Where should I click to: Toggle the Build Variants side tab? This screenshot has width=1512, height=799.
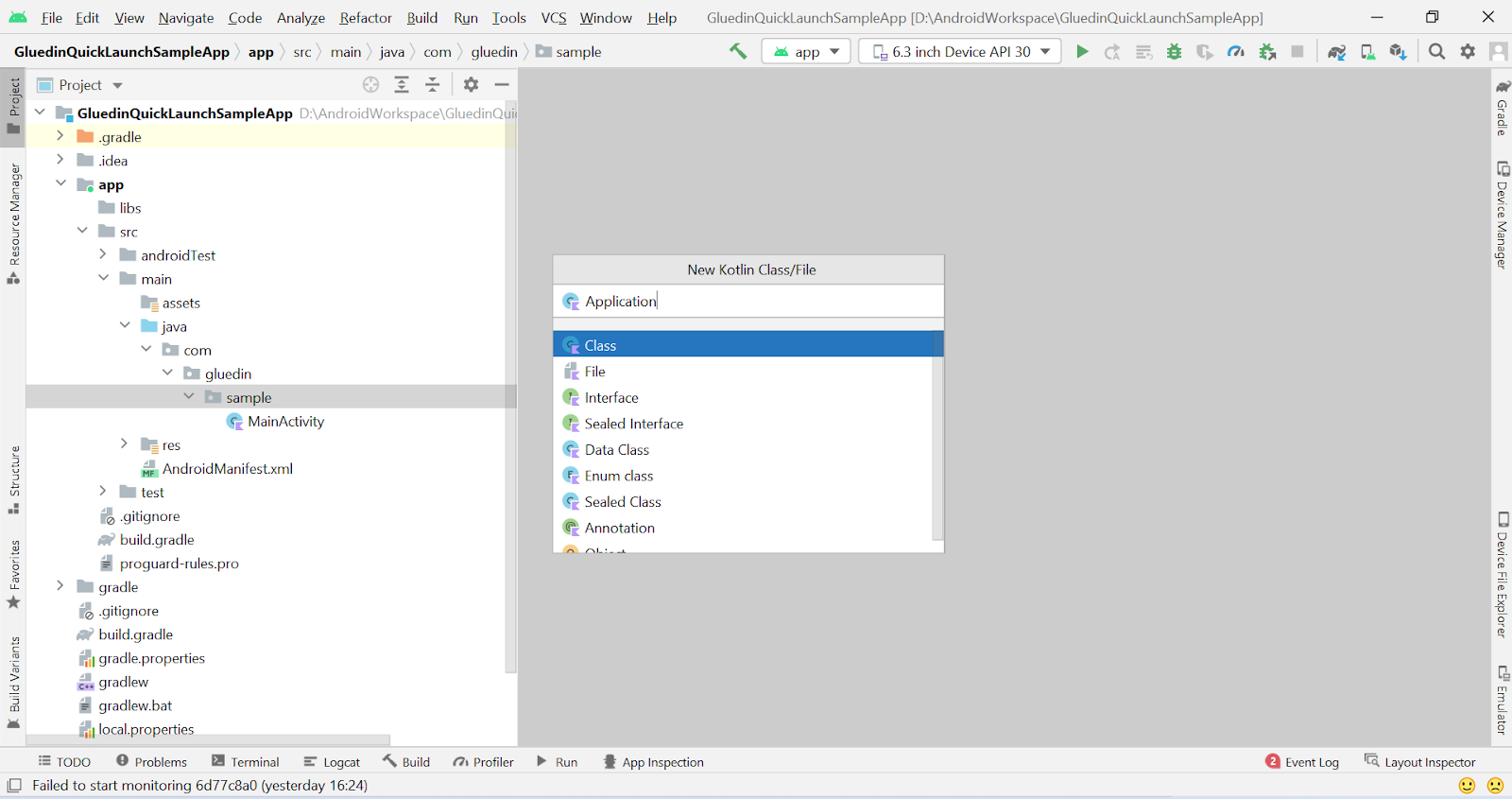click(13, 682)
